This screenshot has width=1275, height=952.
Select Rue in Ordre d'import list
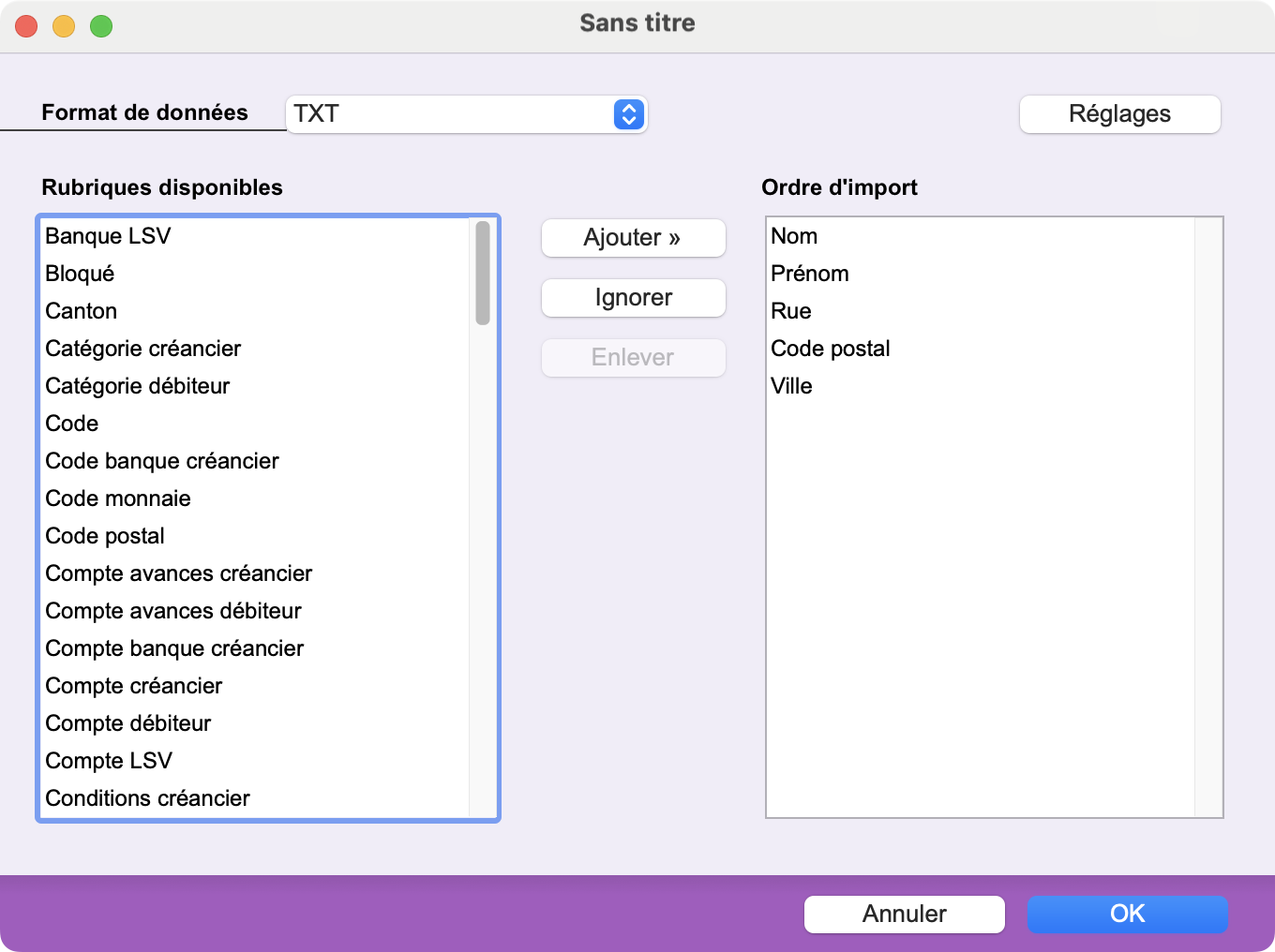(x=981, y=311)
